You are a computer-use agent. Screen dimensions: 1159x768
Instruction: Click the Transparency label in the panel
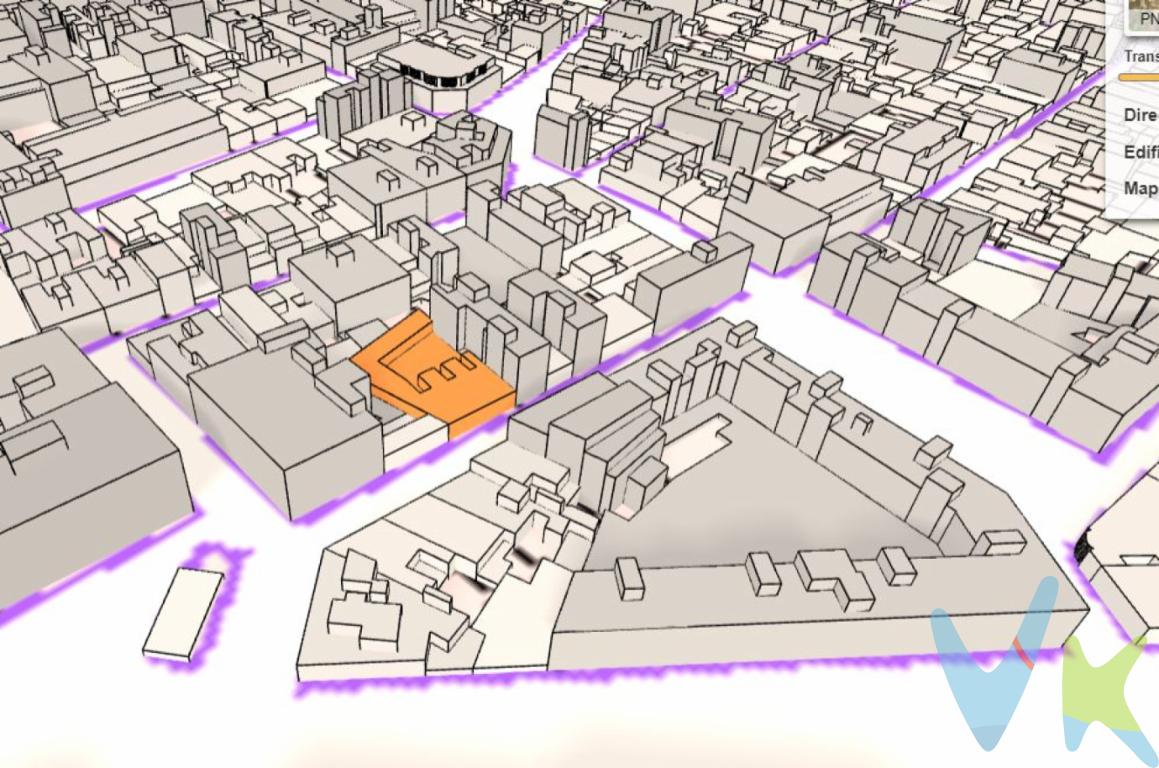pyautogui.click(x=1140, y=58)
